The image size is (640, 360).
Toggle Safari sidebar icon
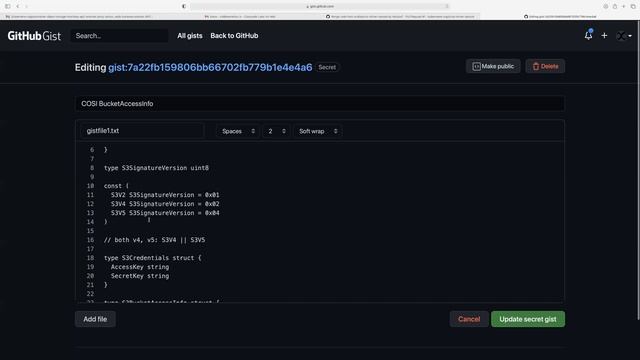(7, 6)
